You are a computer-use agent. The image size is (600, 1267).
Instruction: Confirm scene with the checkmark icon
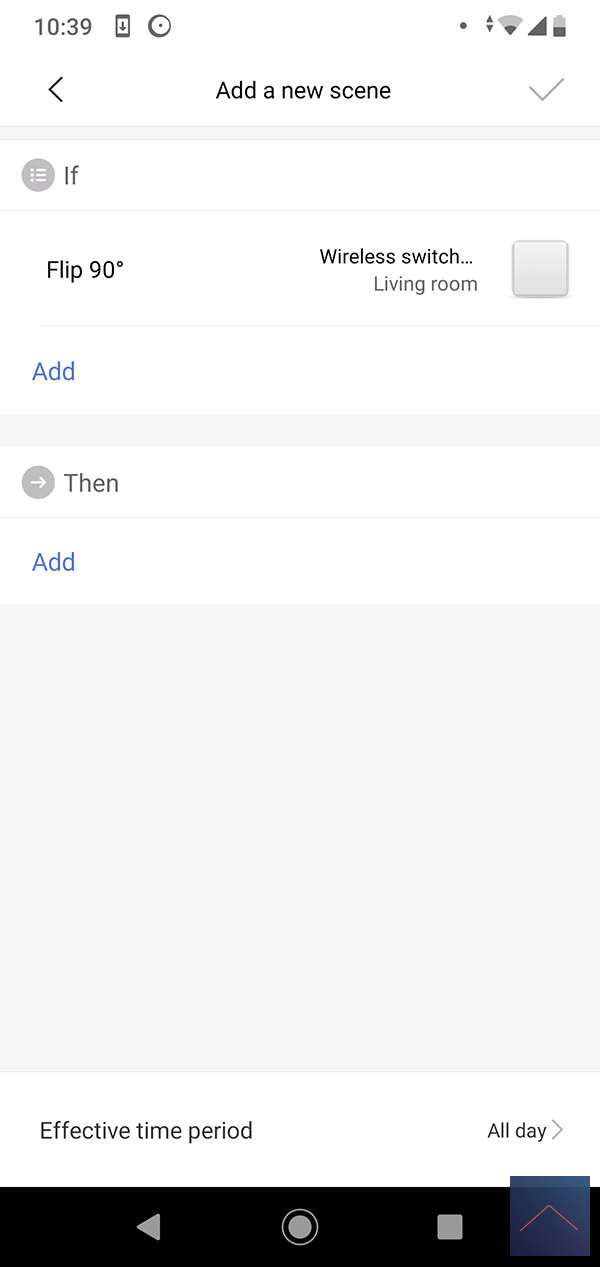pos(546,90)
